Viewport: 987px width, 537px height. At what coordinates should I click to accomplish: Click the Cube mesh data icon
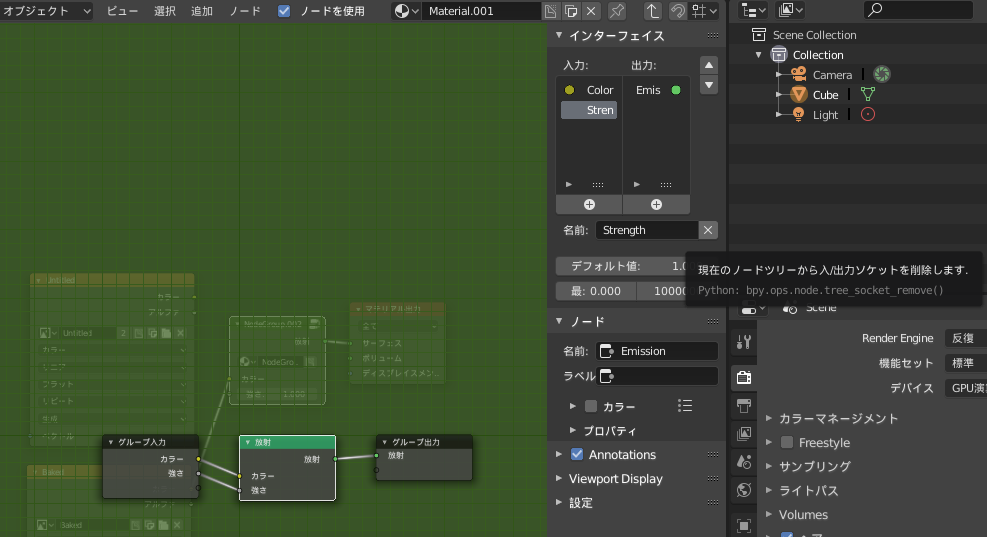[x=868, y=94]
